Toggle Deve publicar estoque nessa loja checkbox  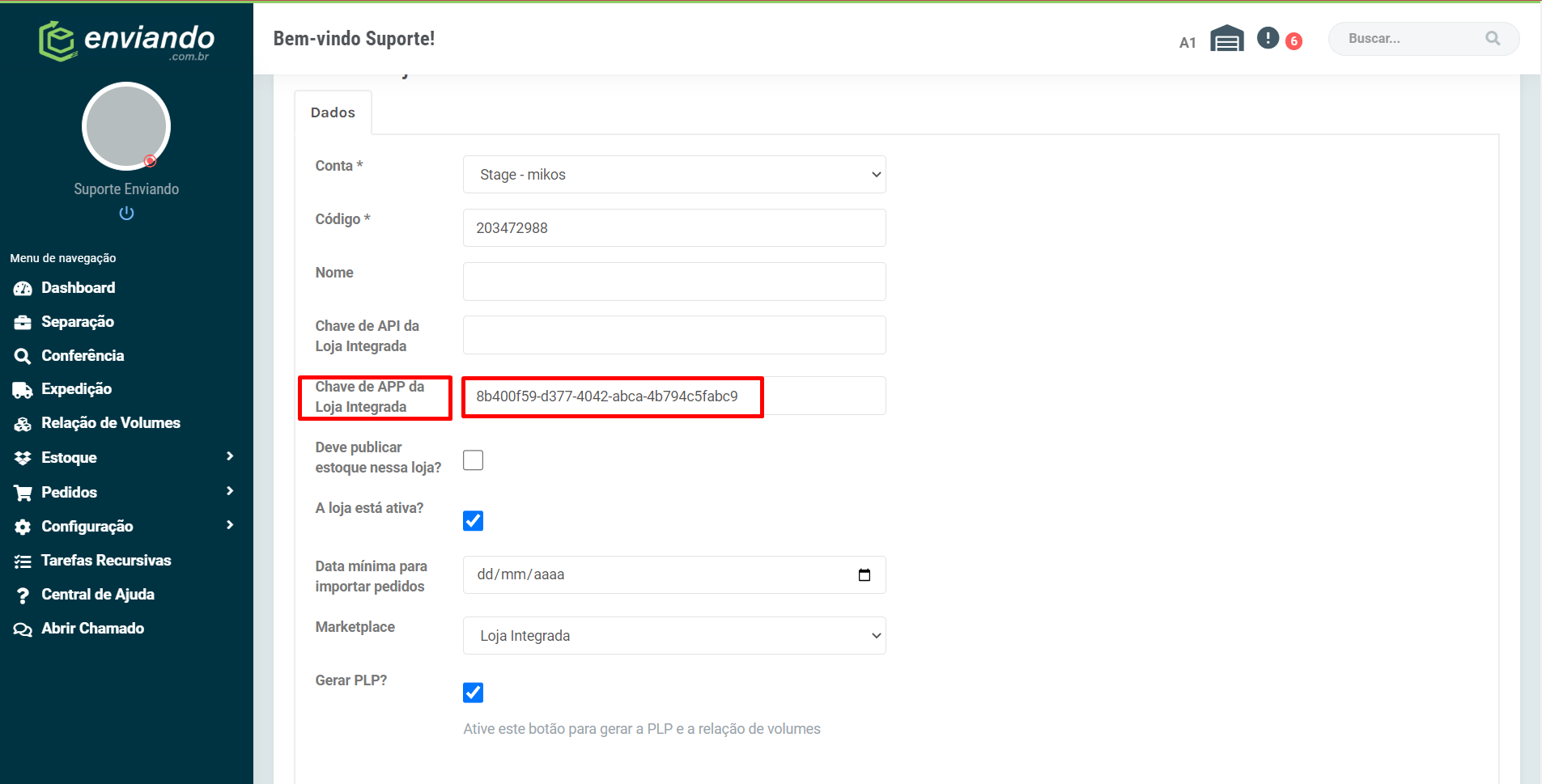click(474, 460)
